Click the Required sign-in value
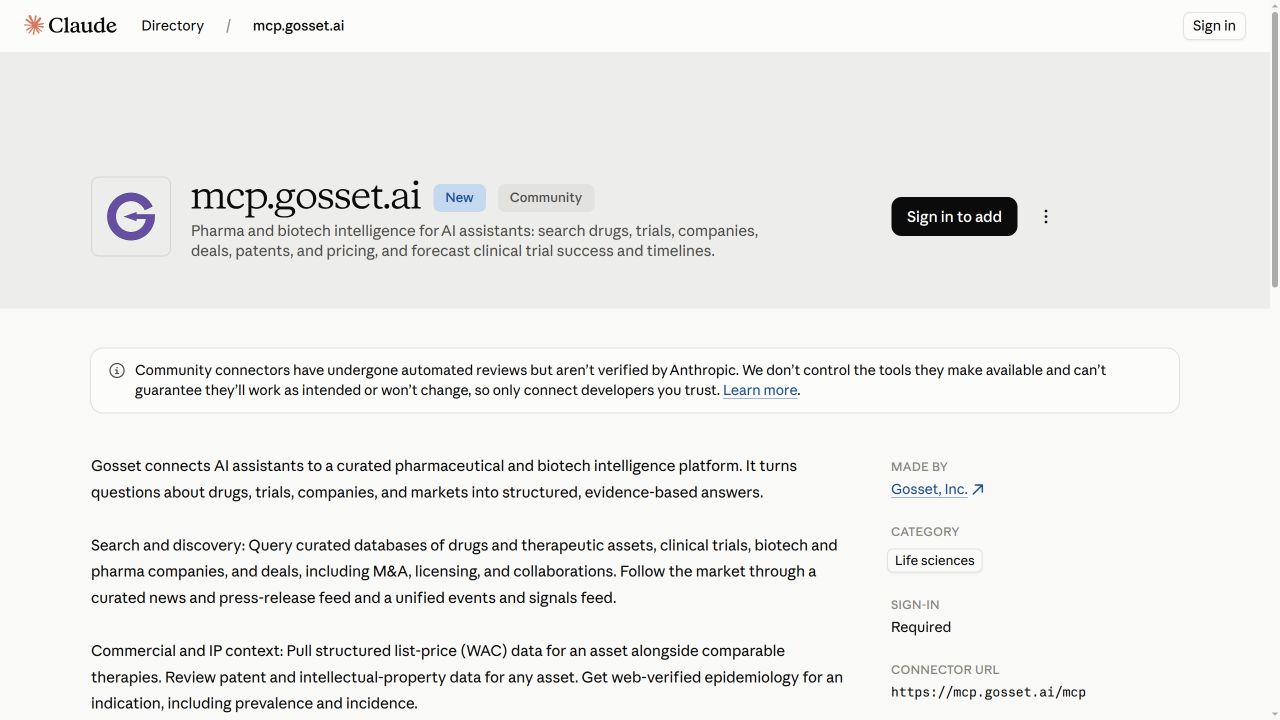Image resolution: width=1280 pixels, height=720 pixels. (x=921, y=627)
